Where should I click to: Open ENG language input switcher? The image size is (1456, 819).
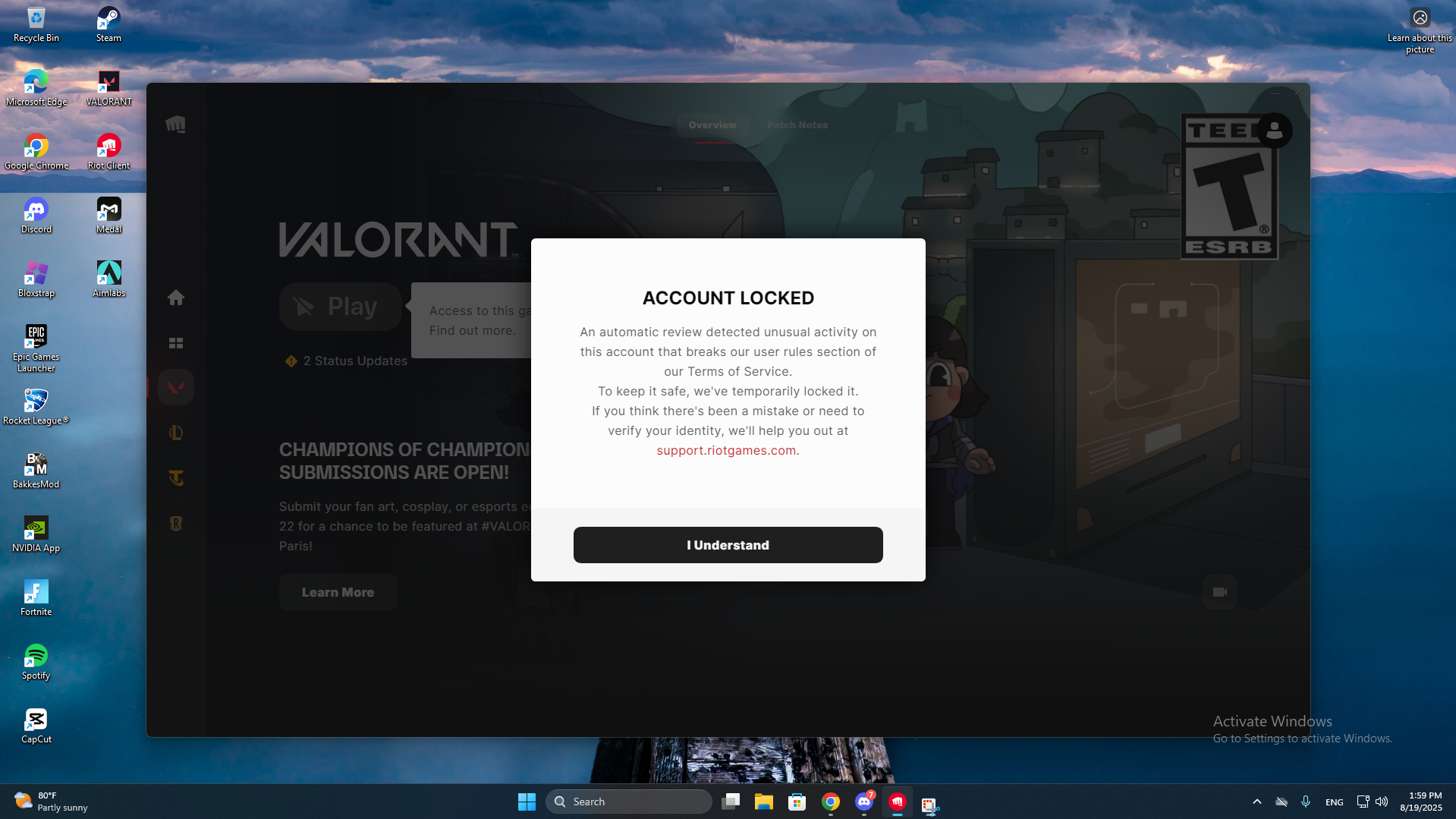pyautogui.click(x=1334, y=802)
